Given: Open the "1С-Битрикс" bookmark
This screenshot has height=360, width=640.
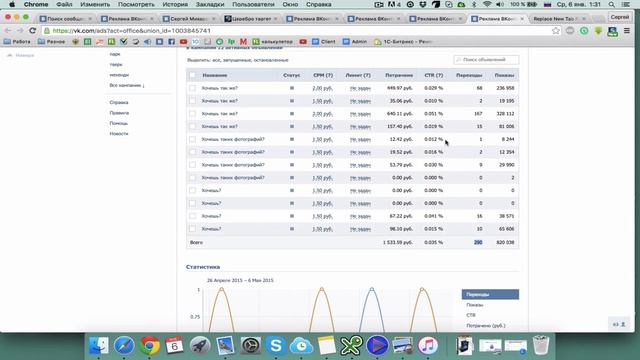Looking at the screenshot, I should (x=403, y=42).
